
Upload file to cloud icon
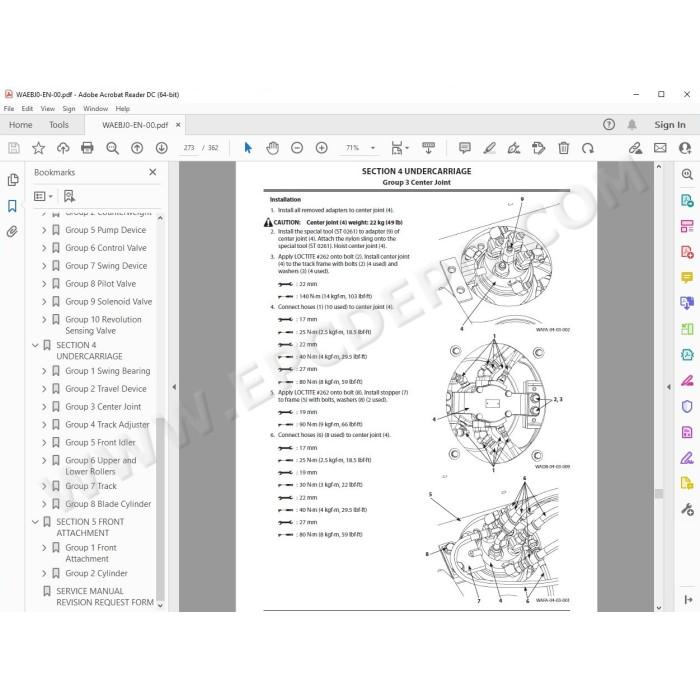(x=63, y=148)
